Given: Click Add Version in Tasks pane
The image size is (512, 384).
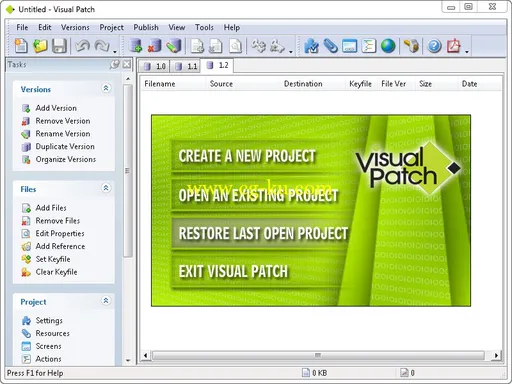Looking at the screenshot, I should pyautogui.click(x=56, y=108).
